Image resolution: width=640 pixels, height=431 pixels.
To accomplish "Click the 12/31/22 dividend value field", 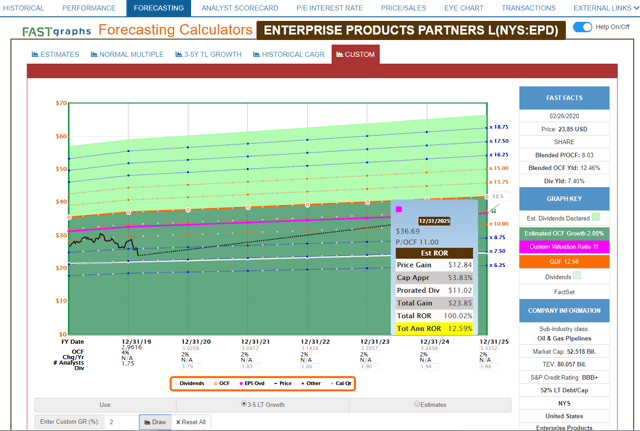I will [309, 367].
